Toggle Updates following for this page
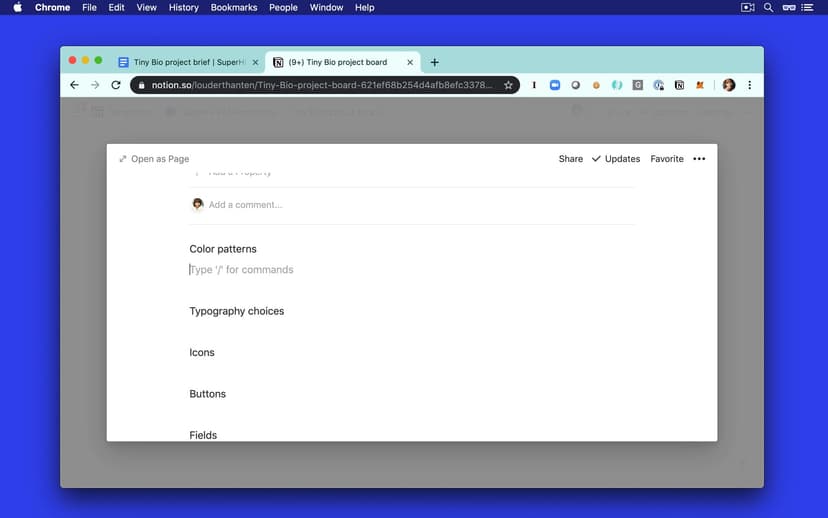 616,159
